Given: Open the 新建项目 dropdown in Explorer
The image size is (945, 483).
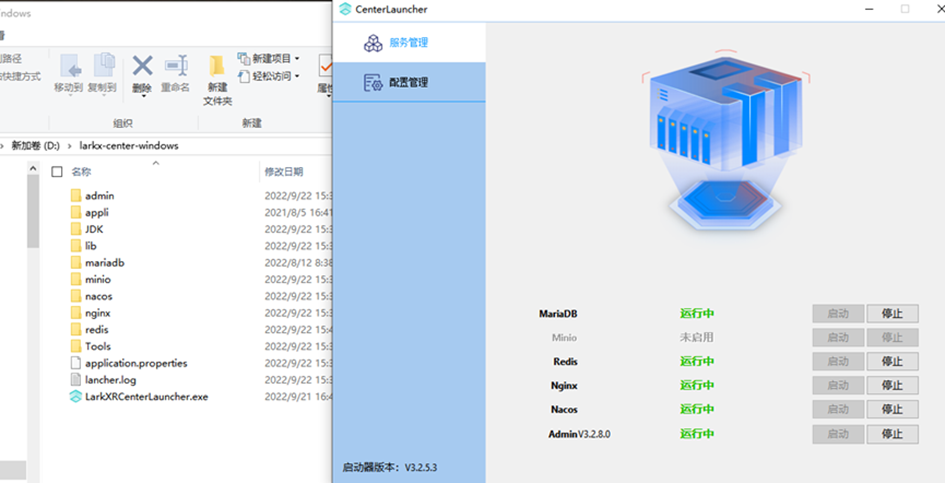Looking at the screenshot, I should click(269, 58).
